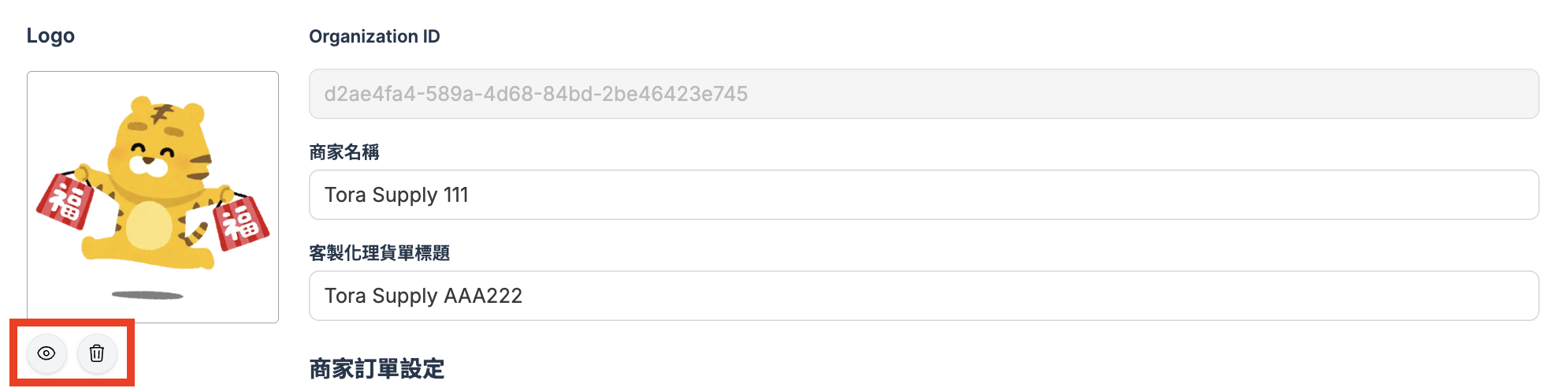This screenshot has width=1568, height=388.
Task: Click the left red 福 bag in logo
Action: click(65, 202)
